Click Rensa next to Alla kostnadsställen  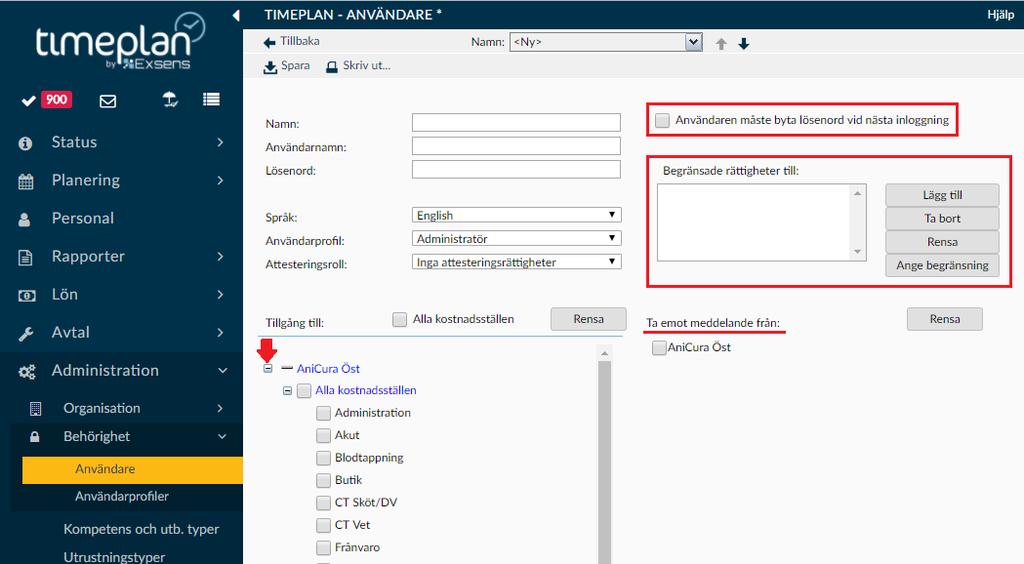tap(588, 319)
